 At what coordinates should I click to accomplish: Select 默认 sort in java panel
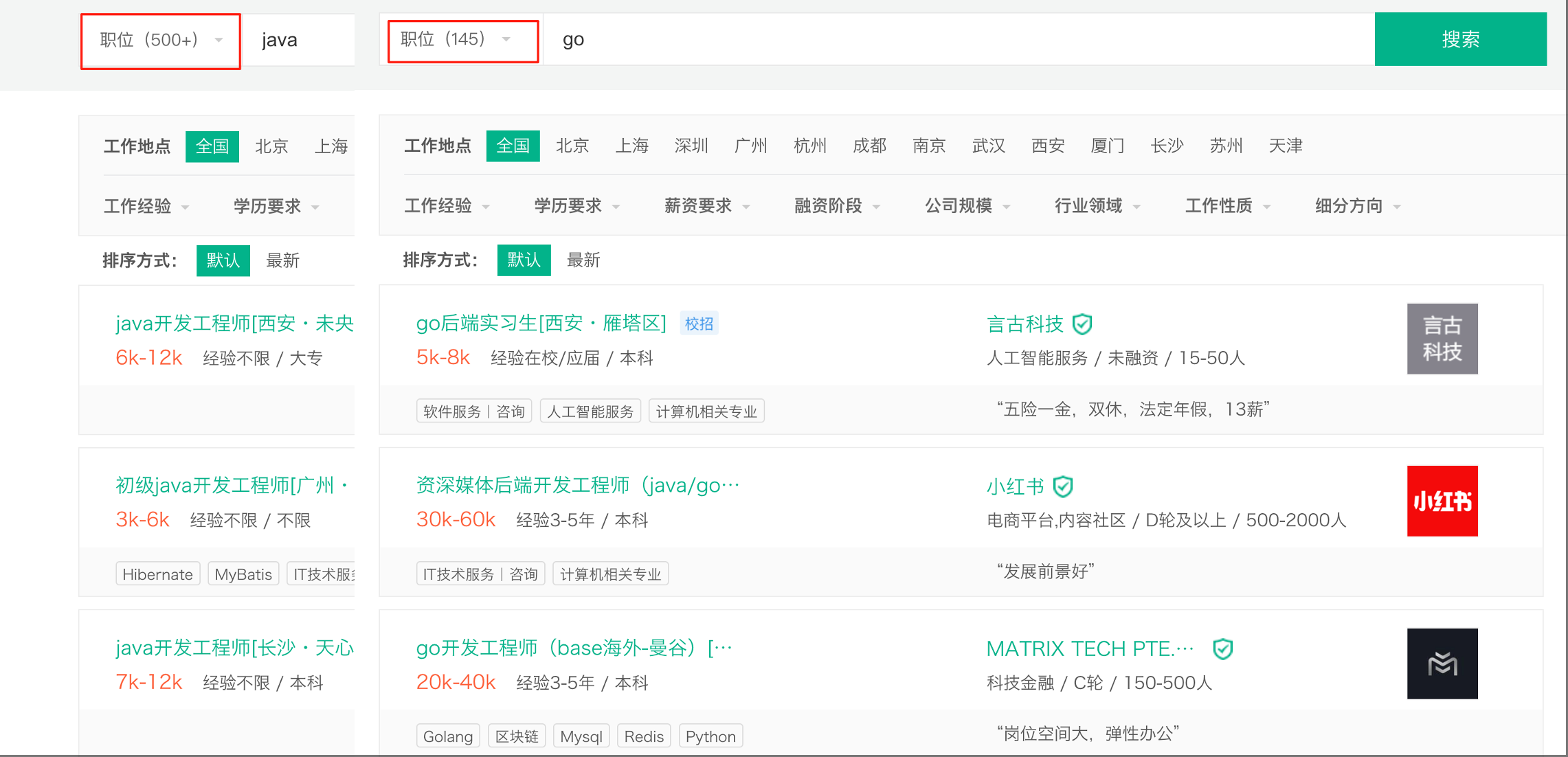(x=223, y=260)
